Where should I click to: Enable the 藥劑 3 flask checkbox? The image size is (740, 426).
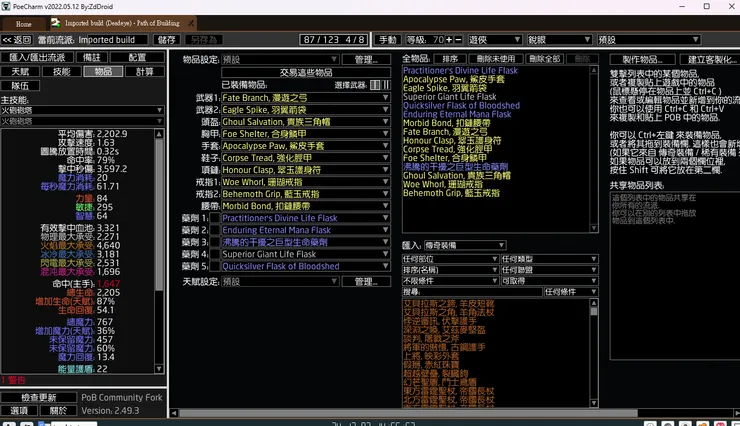click(215, 242)
